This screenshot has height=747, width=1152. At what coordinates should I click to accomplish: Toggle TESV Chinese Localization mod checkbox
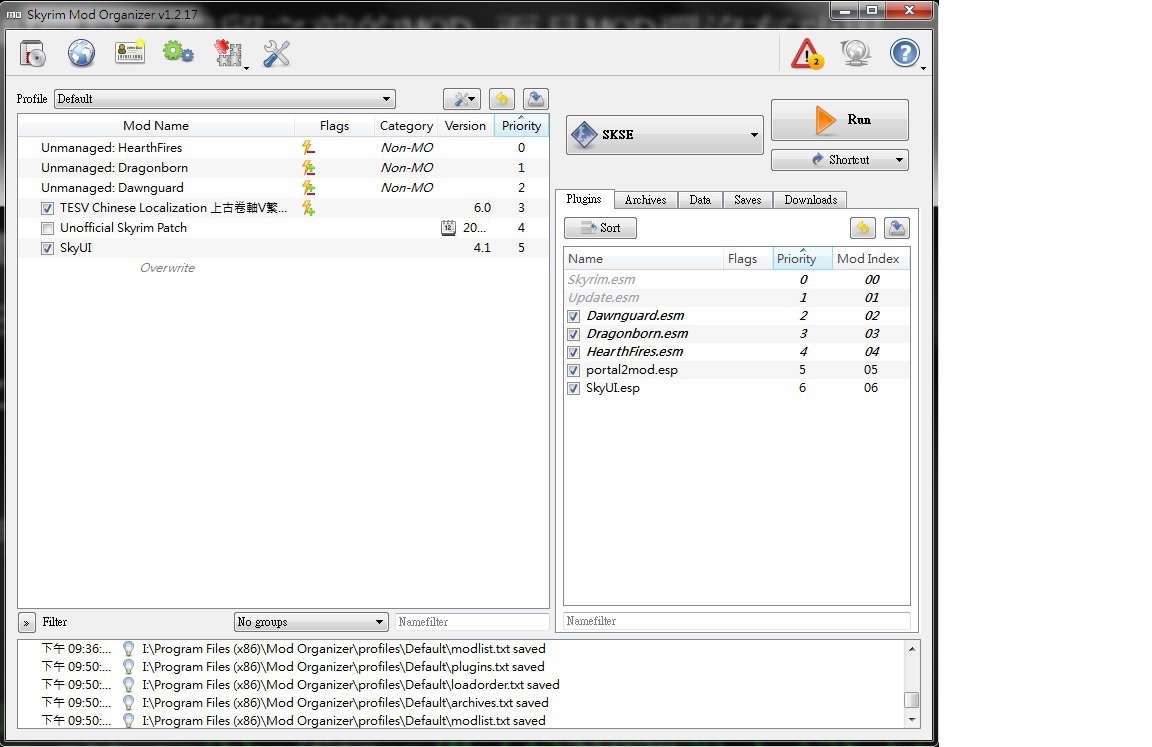[x=48, y=209]
